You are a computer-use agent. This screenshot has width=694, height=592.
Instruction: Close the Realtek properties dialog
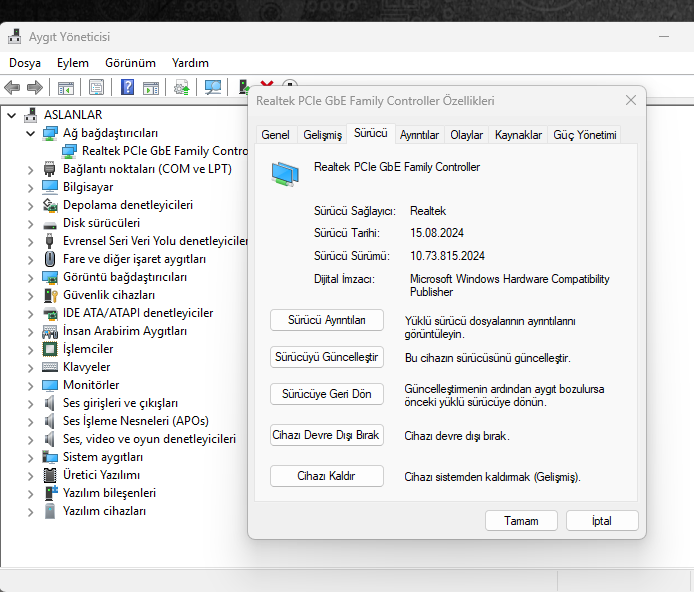pyautogui.click(x=631, y=100)
